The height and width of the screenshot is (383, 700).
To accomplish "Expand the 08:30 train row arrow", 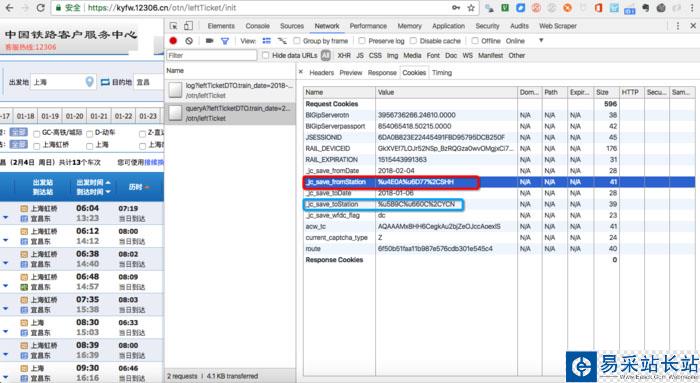I will (5, 332).
